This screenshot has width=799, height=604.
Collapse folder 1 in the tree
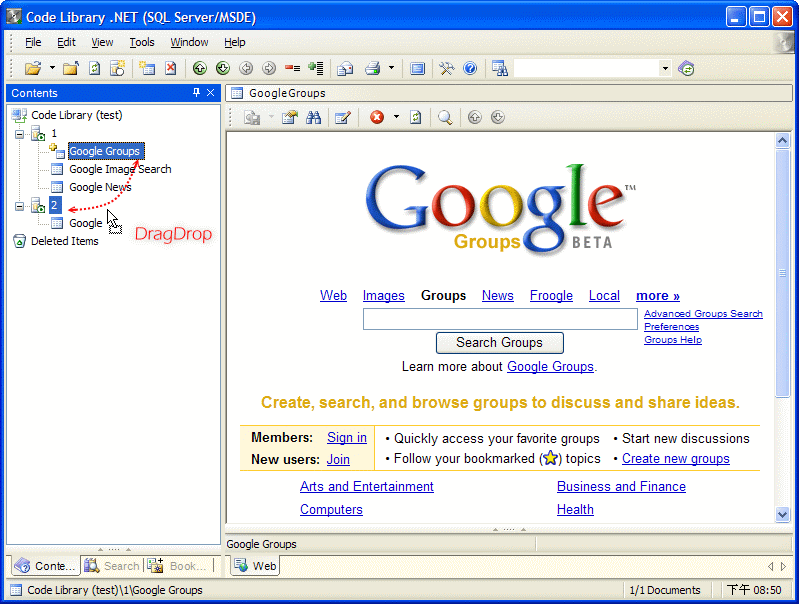pyautogui.click(x=19, y=134)
